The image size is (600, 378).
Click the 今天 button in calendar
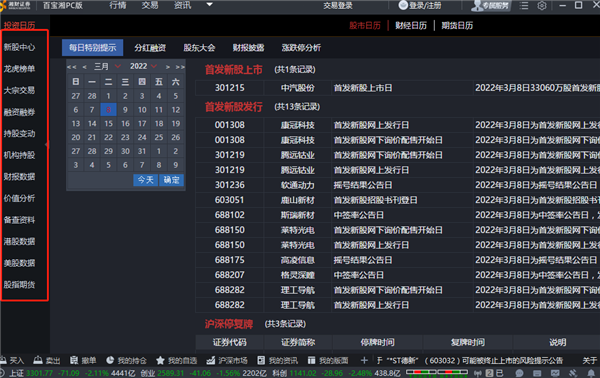pyautogui.click(x=145, y=180)
